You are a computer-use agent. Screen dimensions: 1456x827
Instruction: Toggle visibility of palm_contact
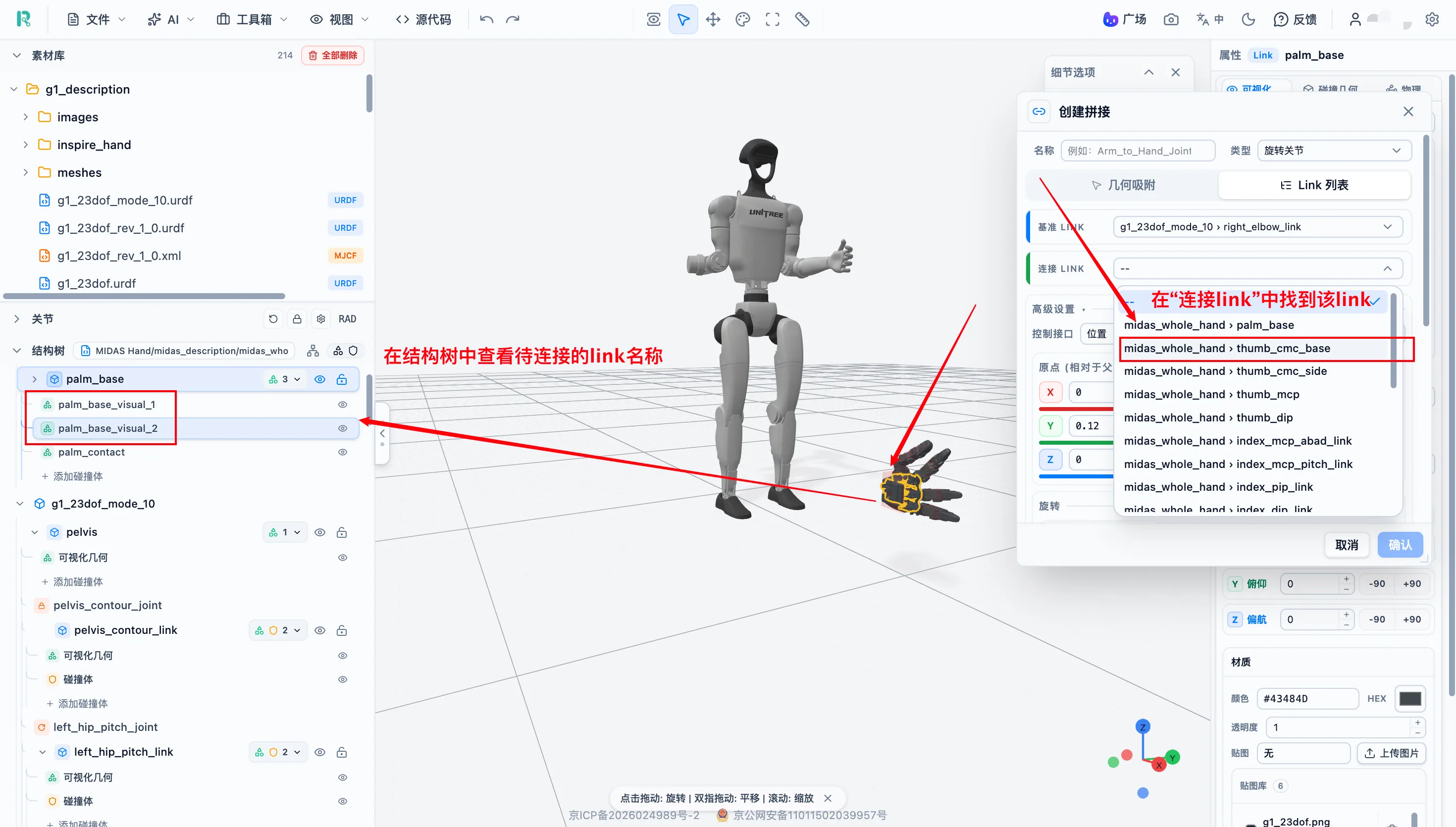342,452
